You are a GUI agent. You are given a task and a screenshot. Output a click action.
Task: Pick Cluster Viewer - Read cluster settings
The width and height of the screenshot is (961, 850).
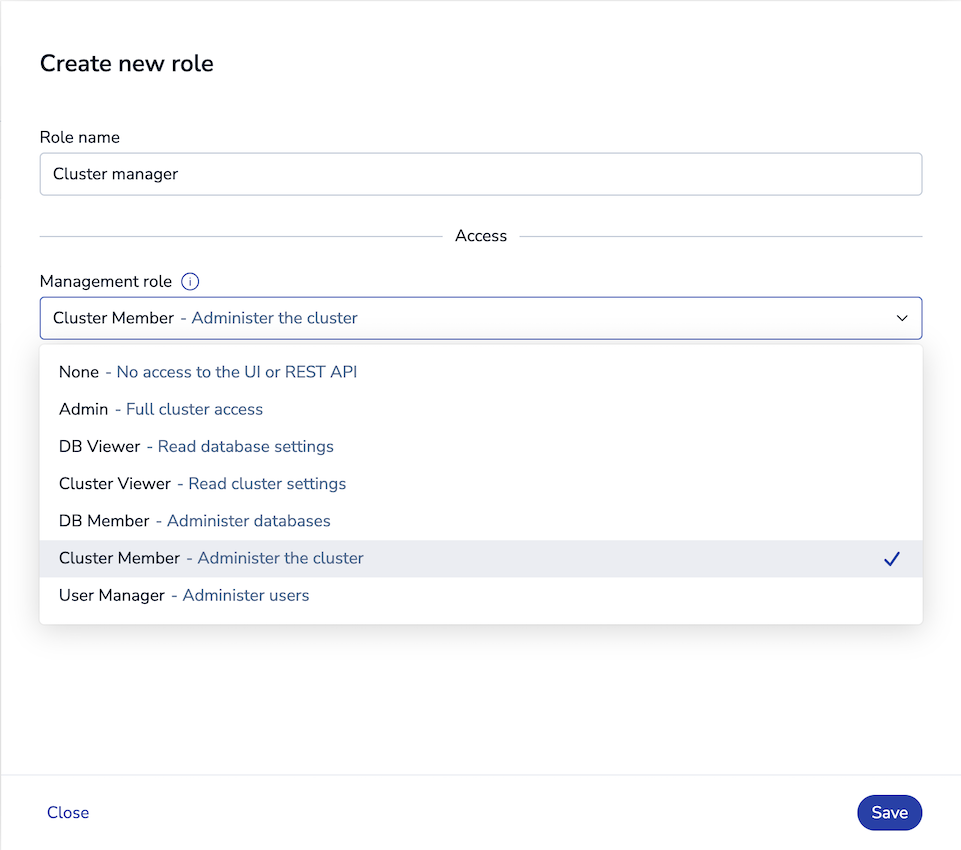(x=202, y=483)
